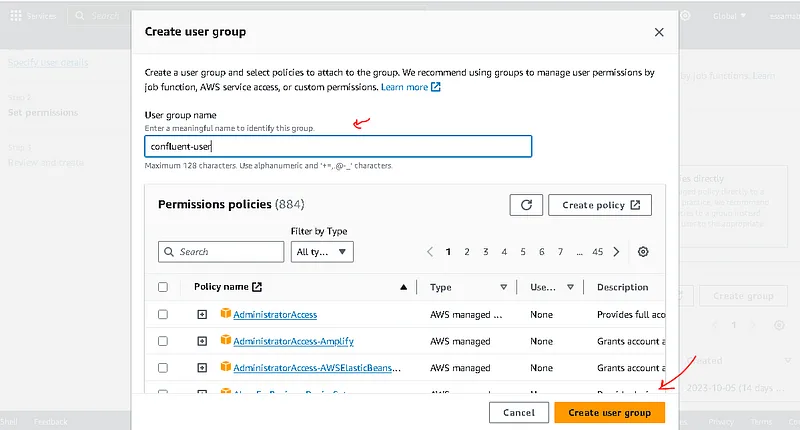
Task: Click the refresh policies icon button
Action: point(526,205)
